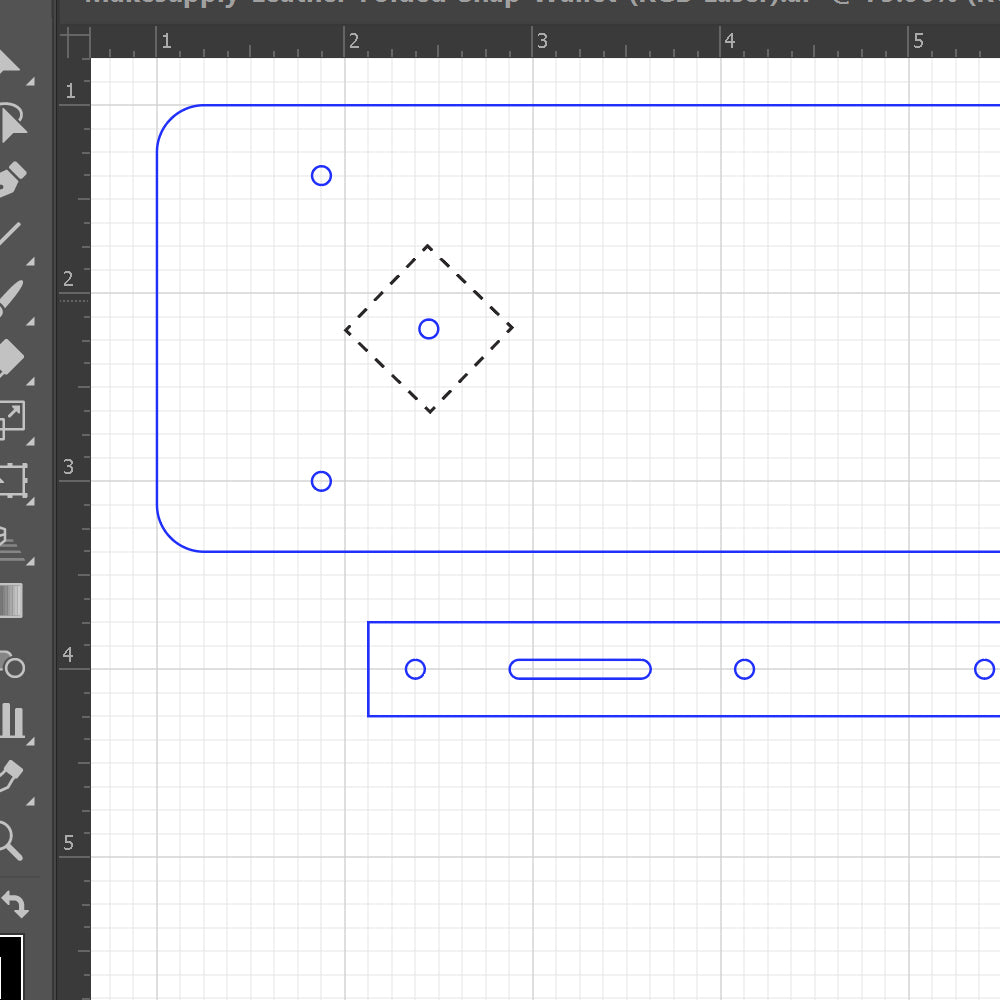Viewport: 1000px width, 1000px height.
Task: Select the circle inside the dashed diamond
Action: [x=429, y=329]
